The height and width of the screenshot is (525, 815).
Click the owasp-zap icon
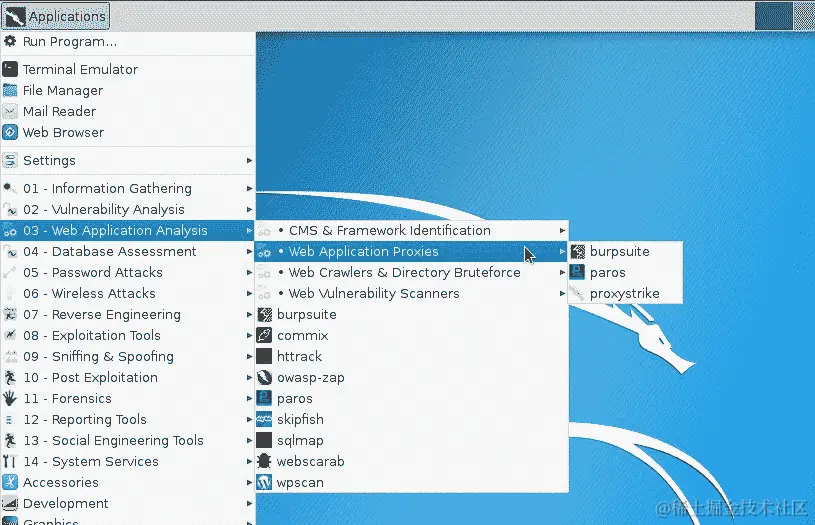[264, 377]
